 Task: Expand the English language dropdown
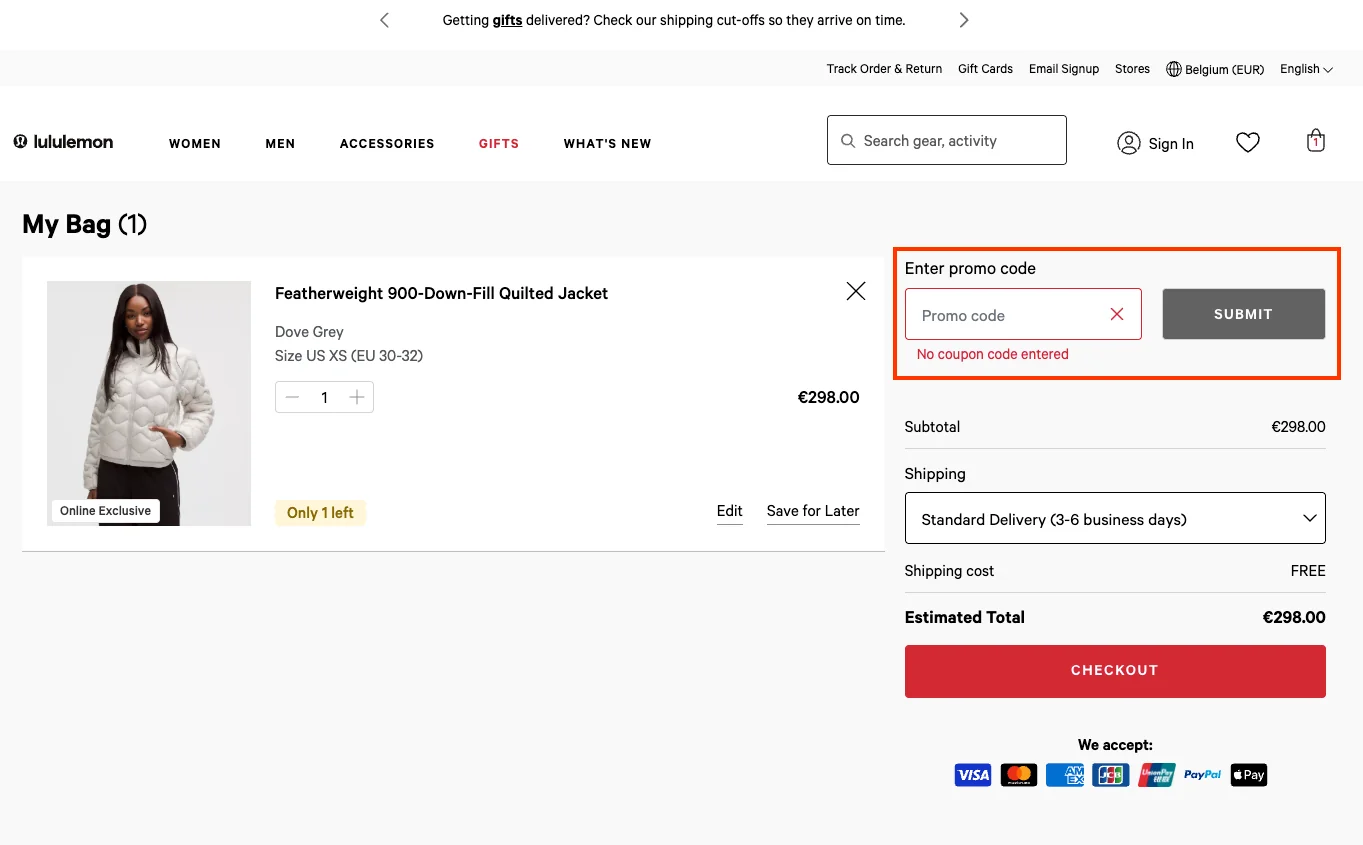point(1305,68)
